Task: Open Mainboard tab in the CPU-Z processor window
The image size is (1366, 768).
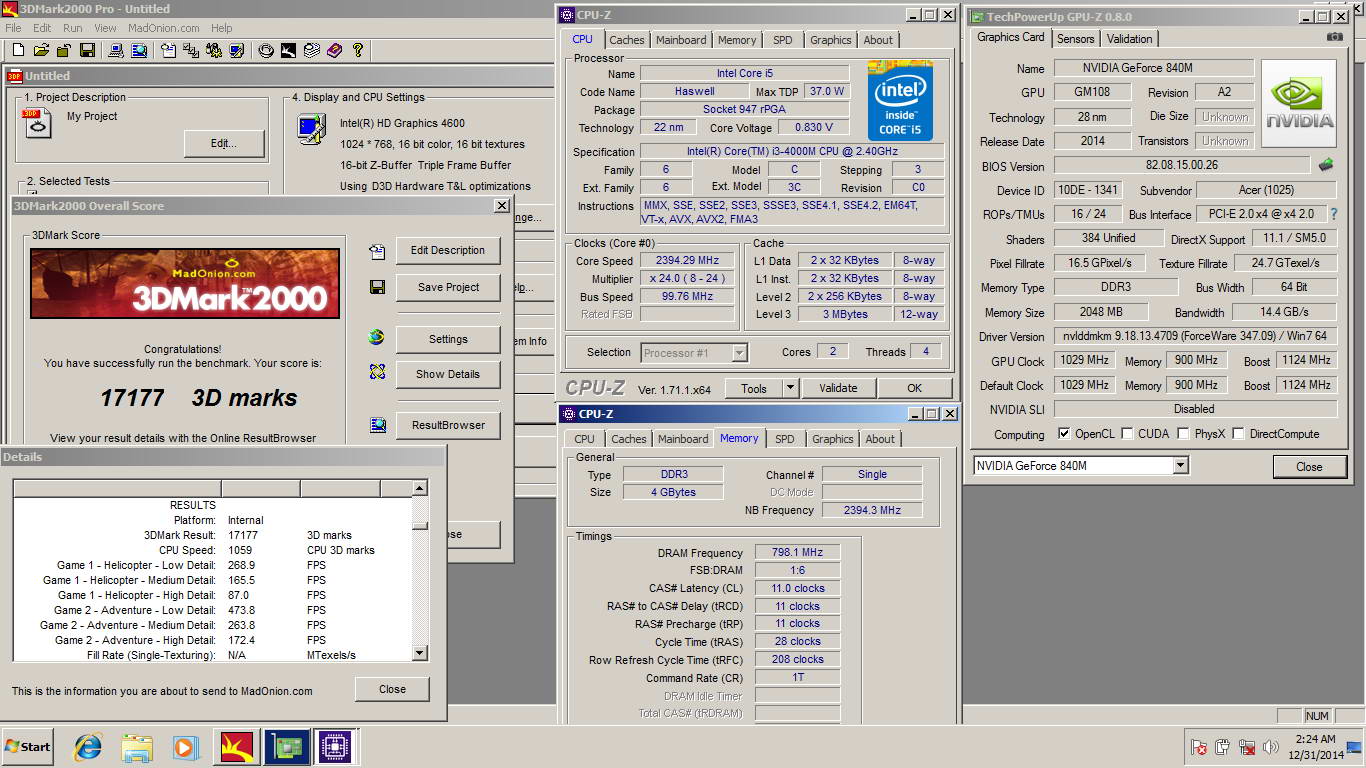Action: [x=681, y=40]
